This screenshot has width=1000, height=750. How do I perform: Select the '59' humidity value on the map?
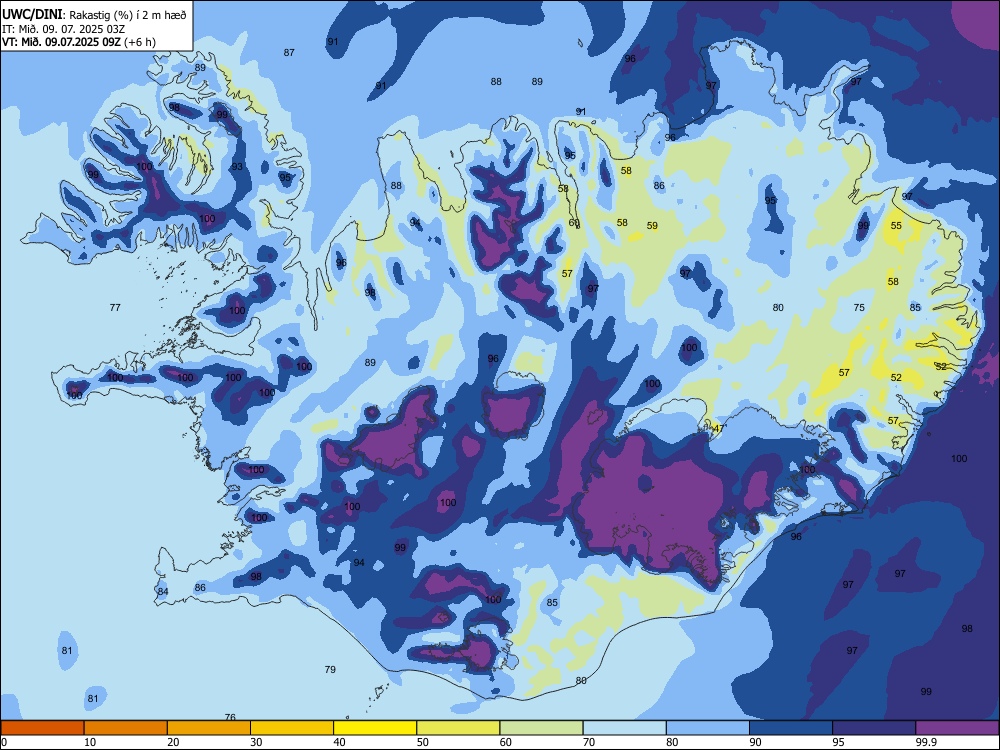coord(652,226)
